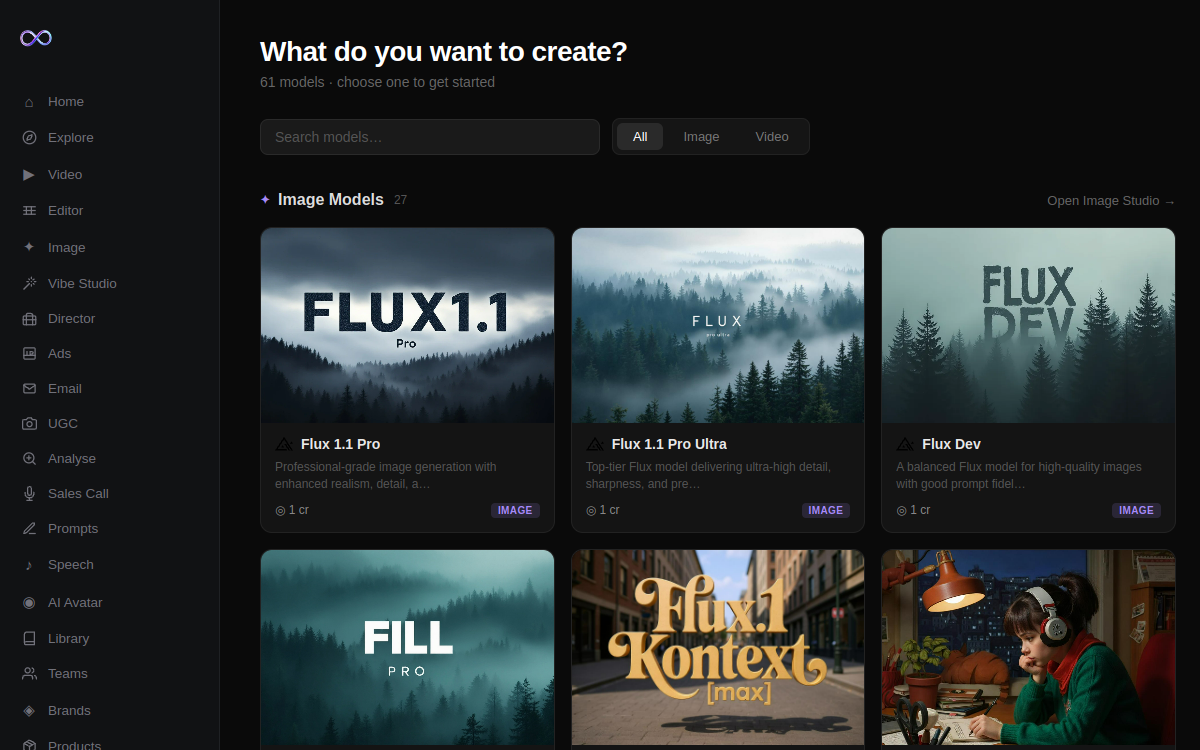Click the UGC camera icon
This screenshot has height=750, width=1200.
(x=29, y=424)
